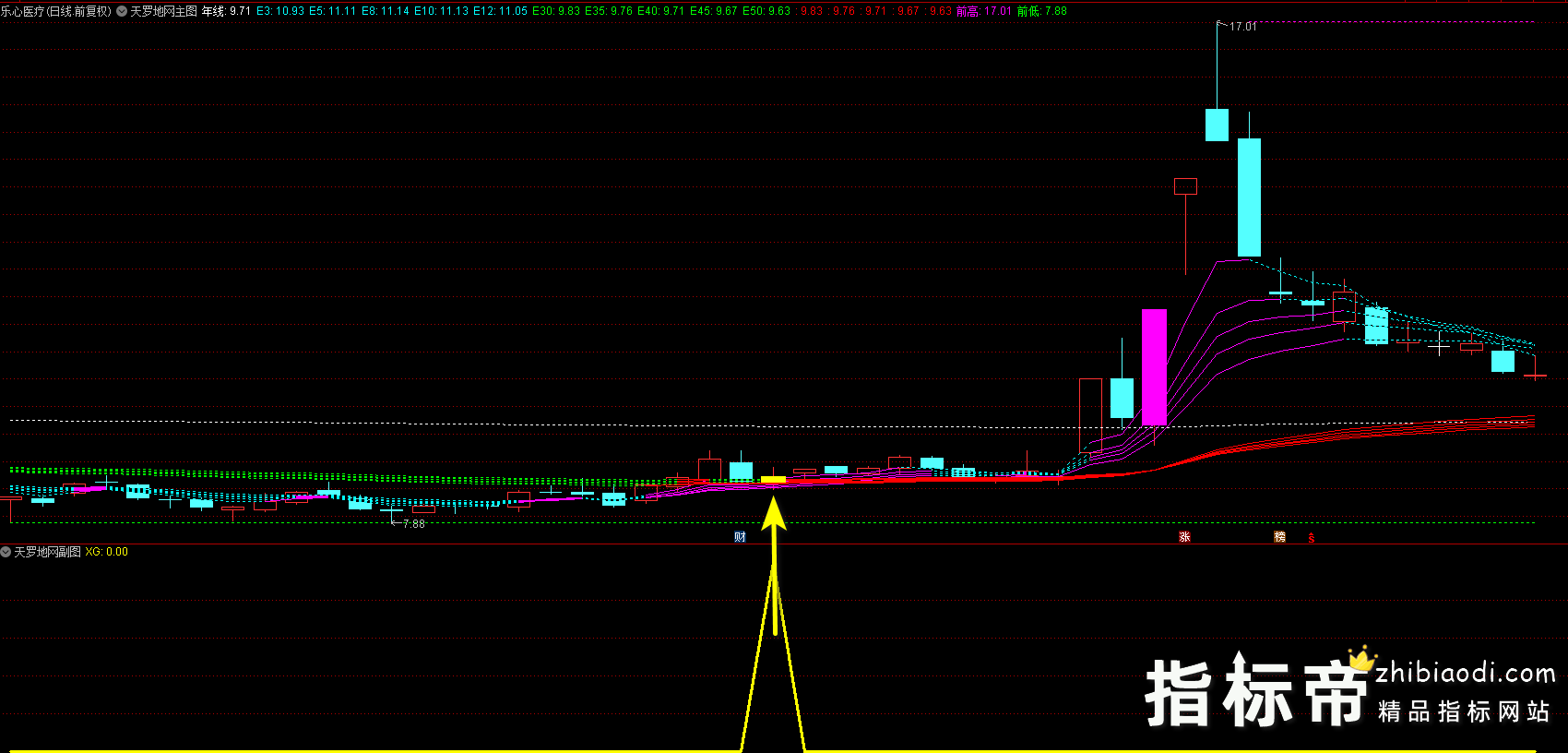The height and width of the screenshot is (753, 1568).
Task: Click the 前低 7.88 readout
Action: coord(1041,11)
